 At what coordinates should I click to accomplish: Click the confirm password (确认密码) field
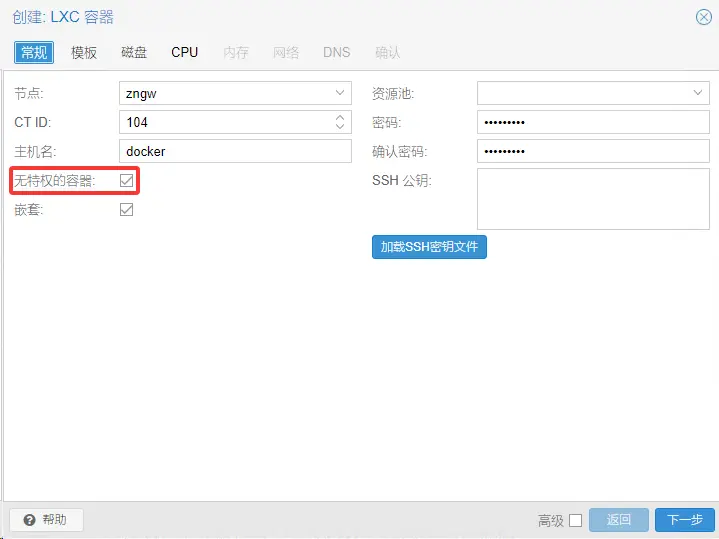(x=592, y=151)
